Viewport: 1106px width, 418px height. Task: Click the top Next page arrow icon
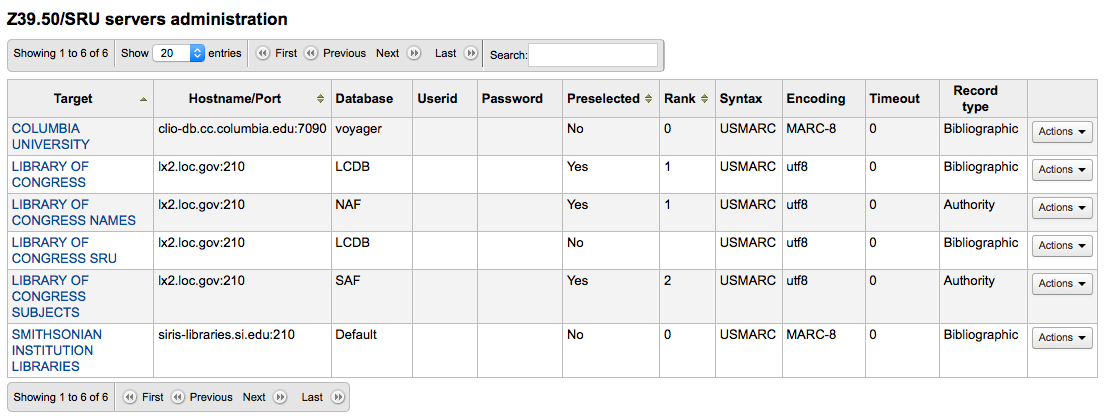coord(414,54)
